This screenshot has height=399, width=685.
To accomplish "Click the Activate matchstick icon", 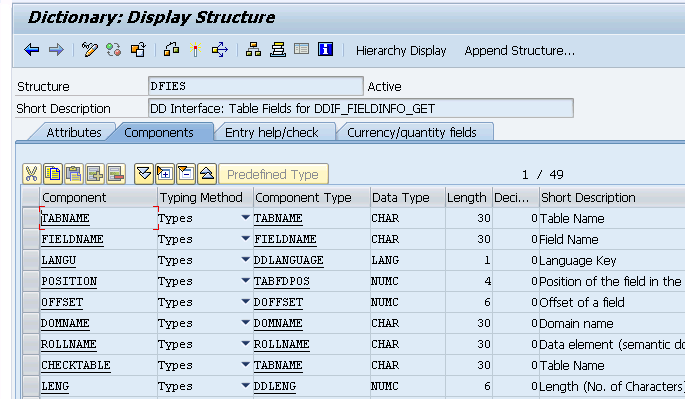I will coord(196,50).
